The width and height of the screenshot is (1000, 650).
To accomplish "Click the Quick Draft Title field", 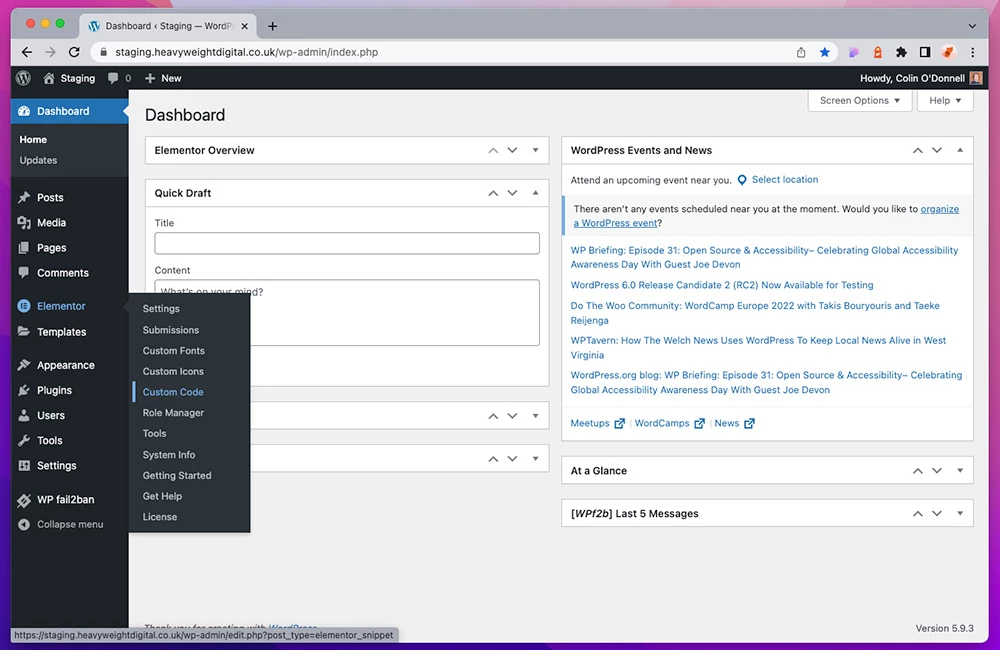I will 347,243.
